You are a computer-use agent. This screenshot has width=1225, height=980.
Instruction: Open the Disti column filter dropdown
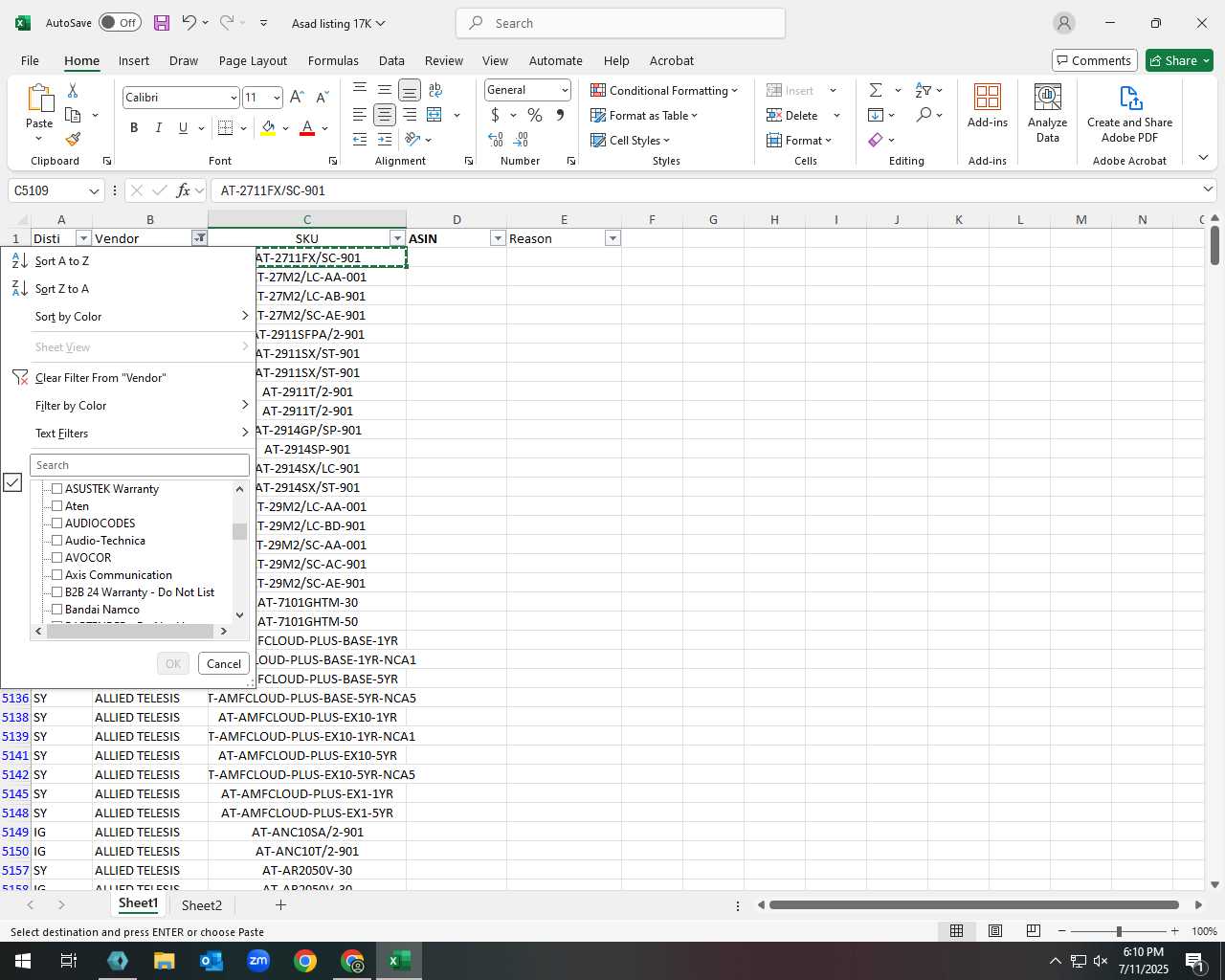pos(83,238)
